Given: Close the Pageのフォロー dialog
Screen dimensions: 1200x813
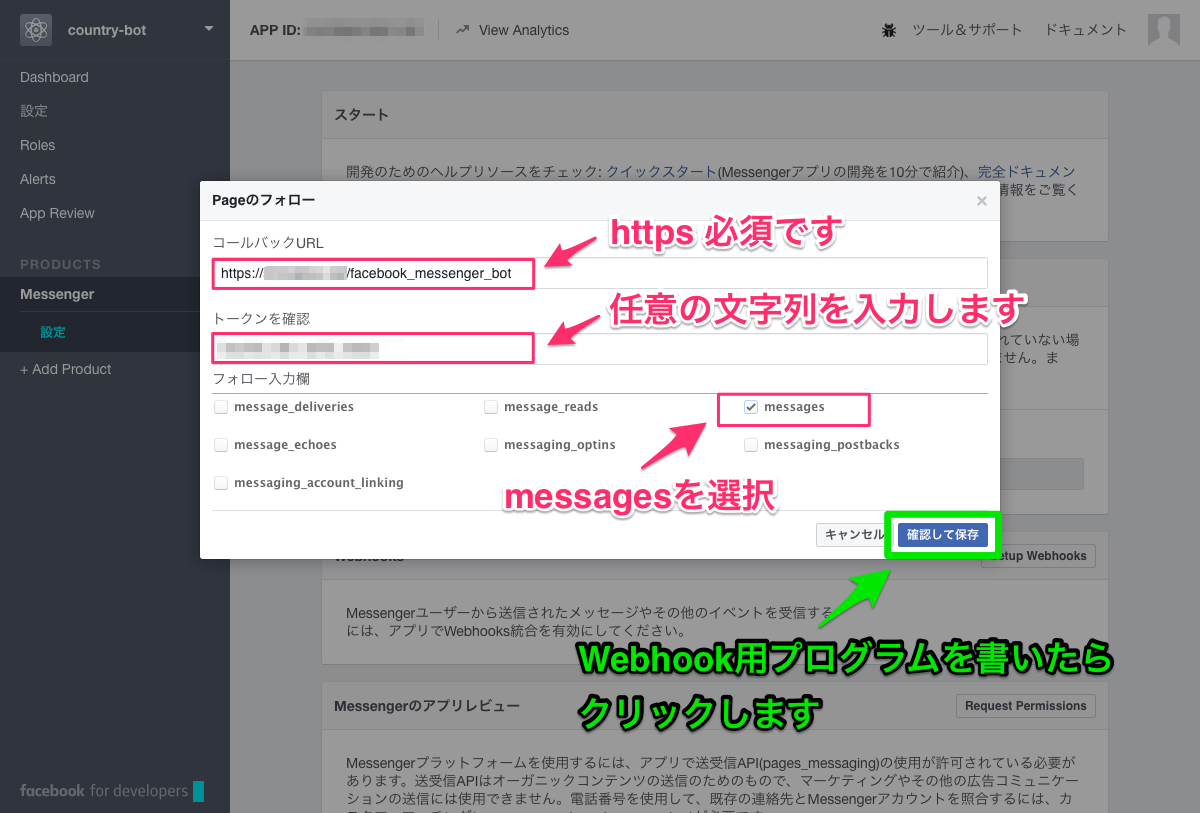Looking at the screenshot, I should pos(981,200).
